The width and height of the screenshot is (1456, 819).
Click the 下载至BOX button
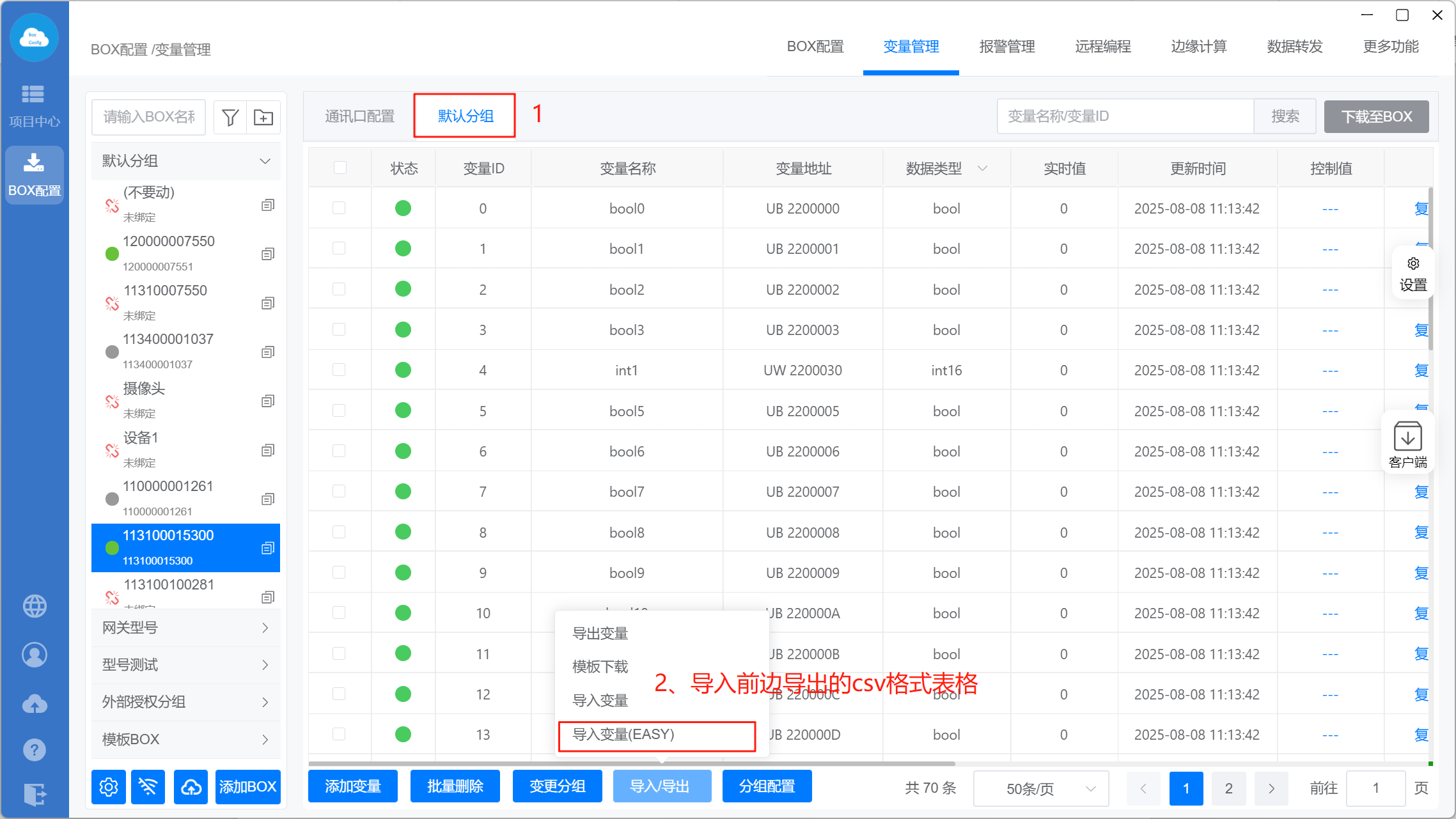tap(1376, 117)
